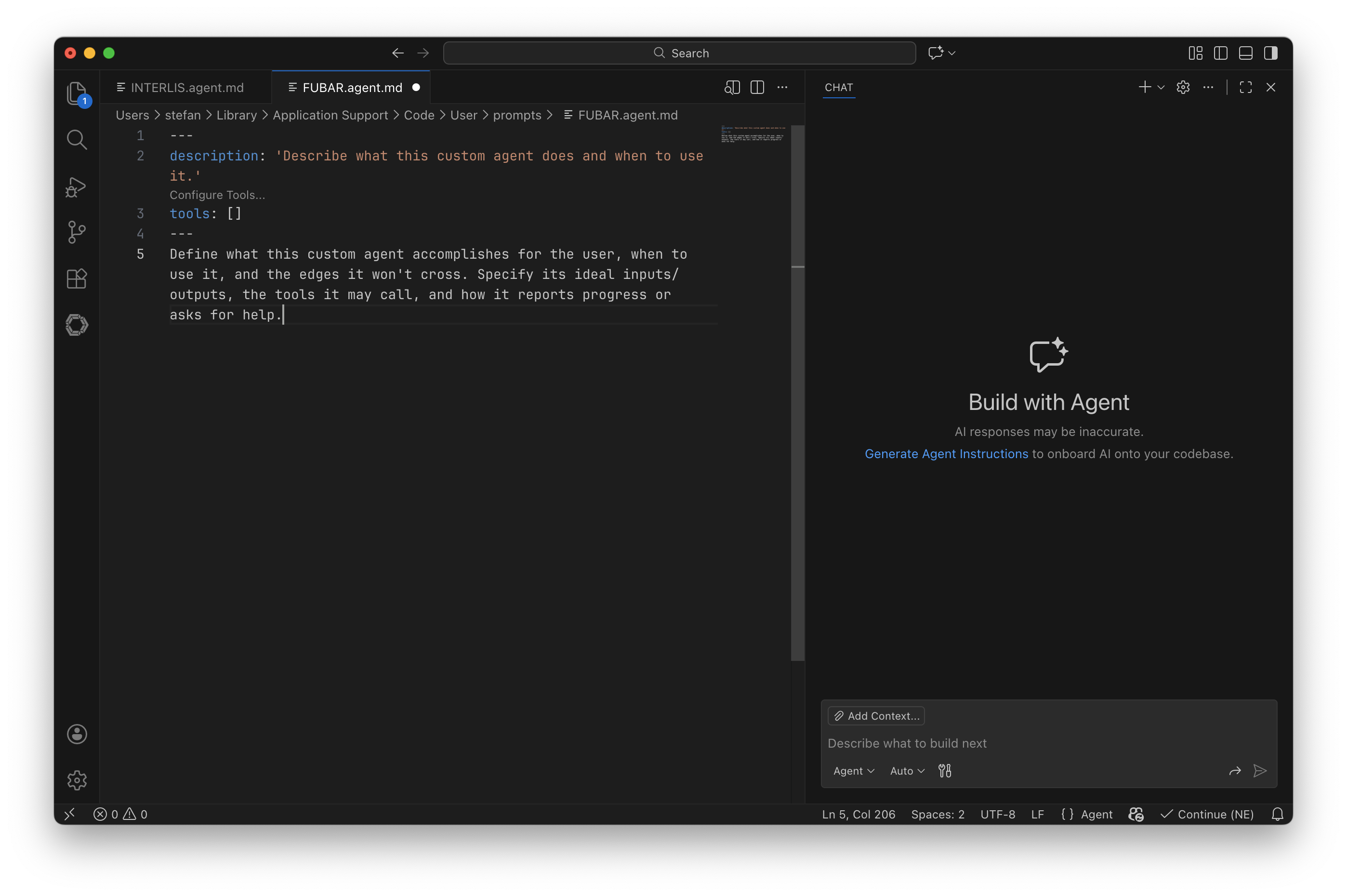Open the Continue extension view
This screenshot has width=1347, height=896.
pyautogui.click(x=77, y=325)
